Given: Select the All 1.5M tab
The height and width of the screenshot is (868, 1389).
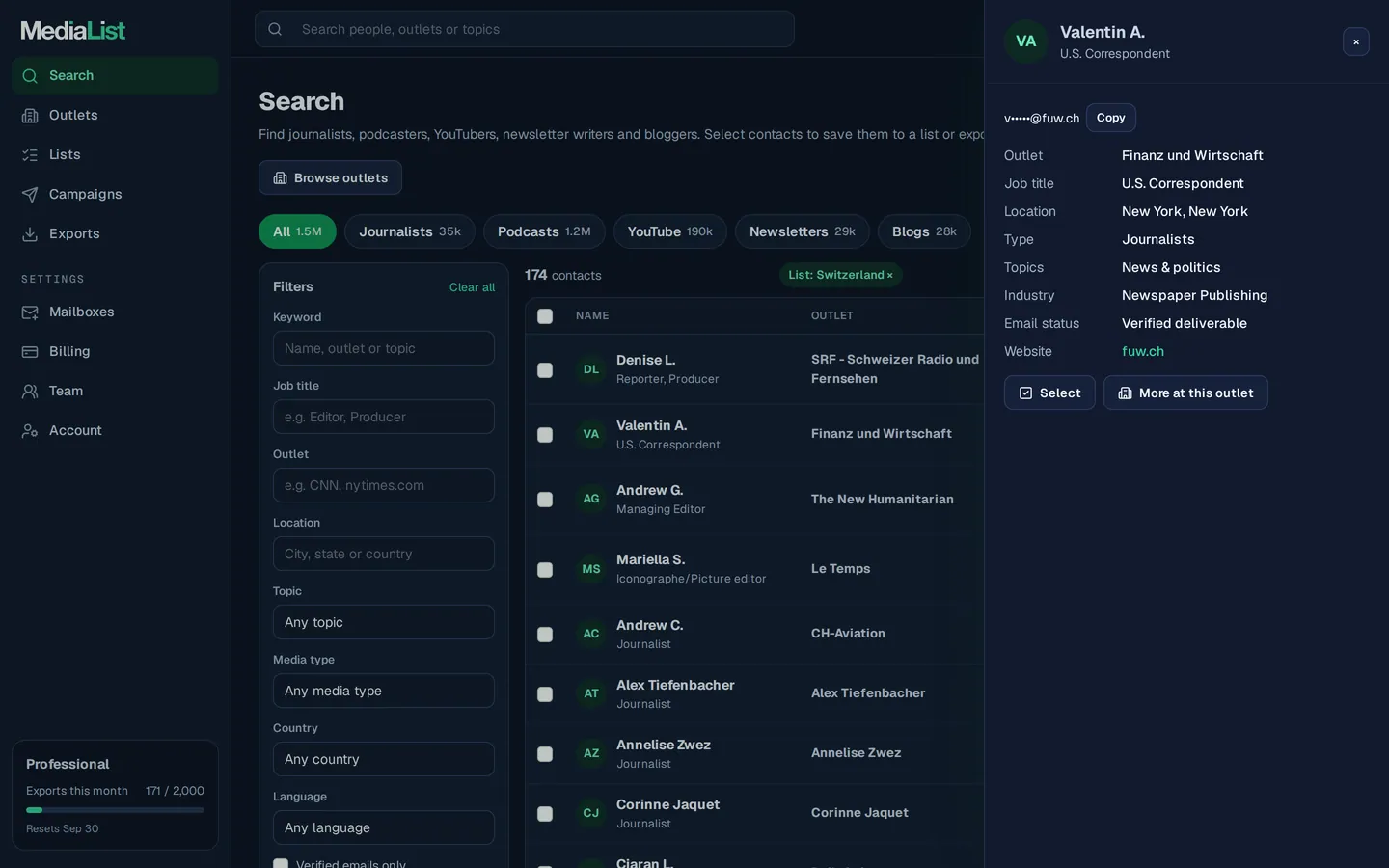Looking at the screenshot, I should [297, 231].
